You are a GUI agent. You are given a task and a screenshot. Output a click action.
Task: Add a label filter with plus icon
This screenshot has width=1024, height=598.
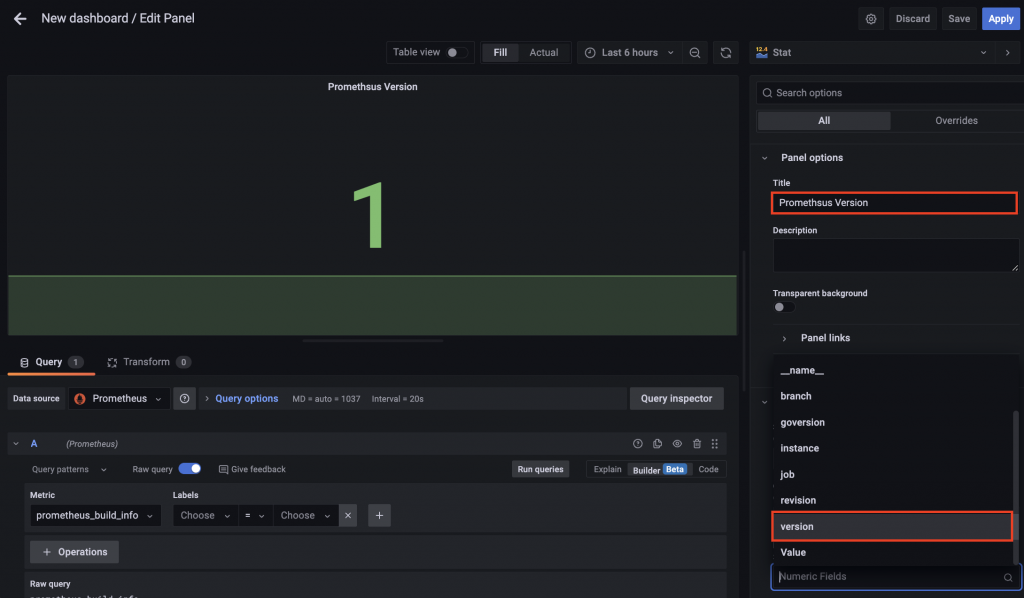pos(379,516)
